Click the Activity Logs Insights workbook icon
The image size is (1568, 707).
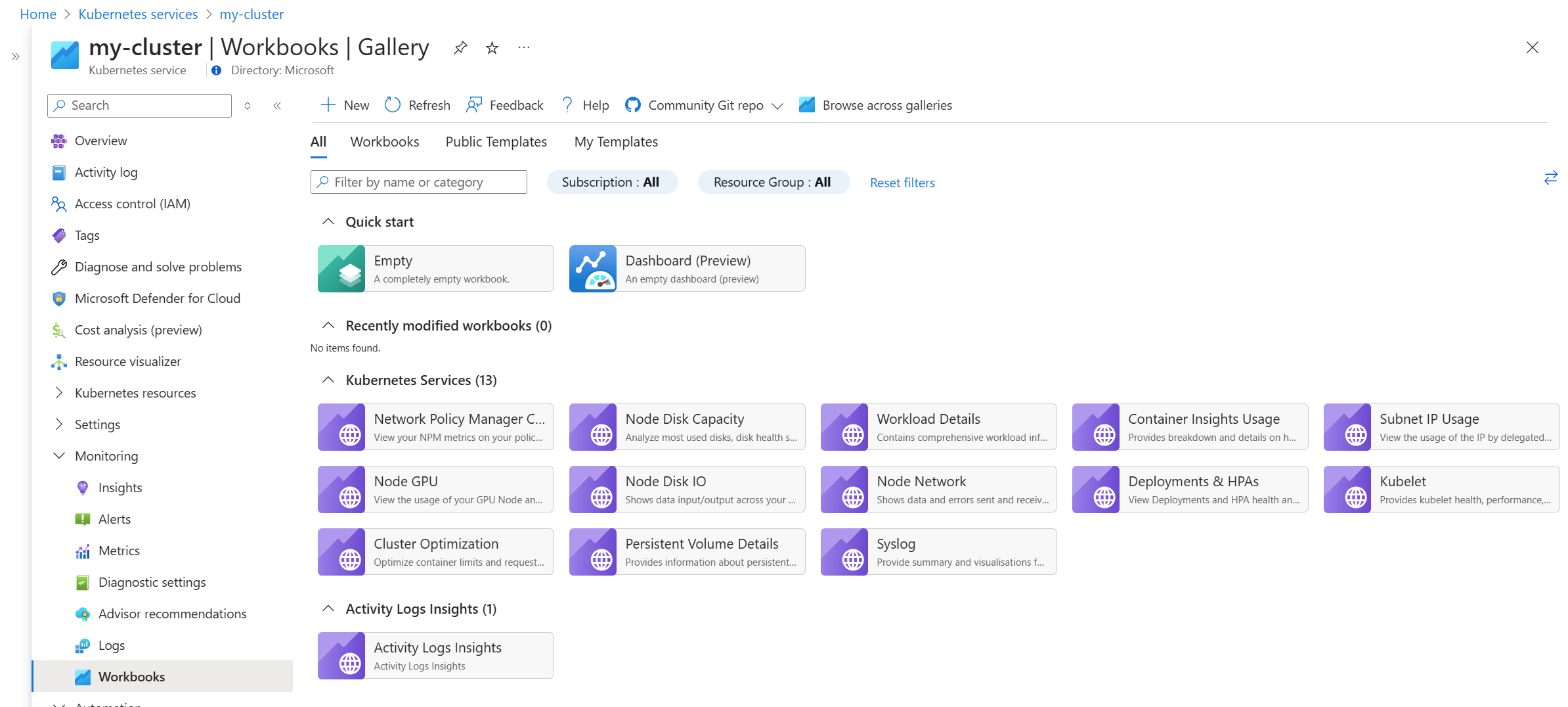341,656
